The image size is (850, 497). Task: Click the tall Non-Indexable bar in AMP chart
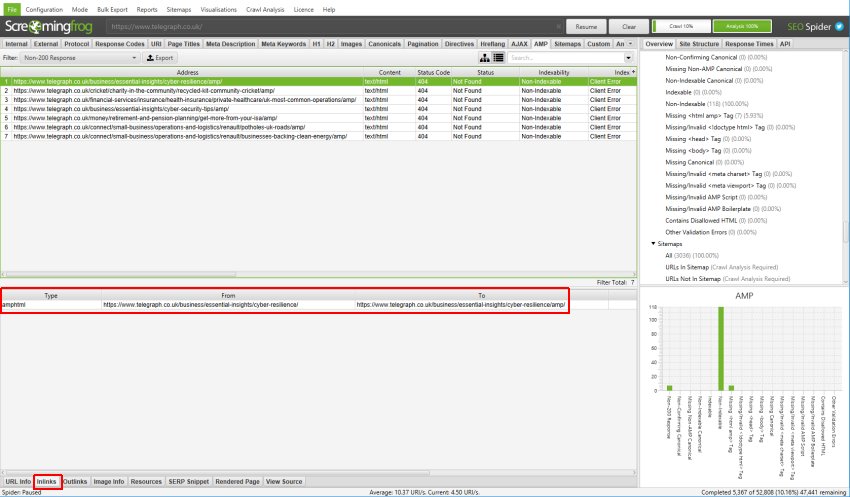tap(721, 348)
